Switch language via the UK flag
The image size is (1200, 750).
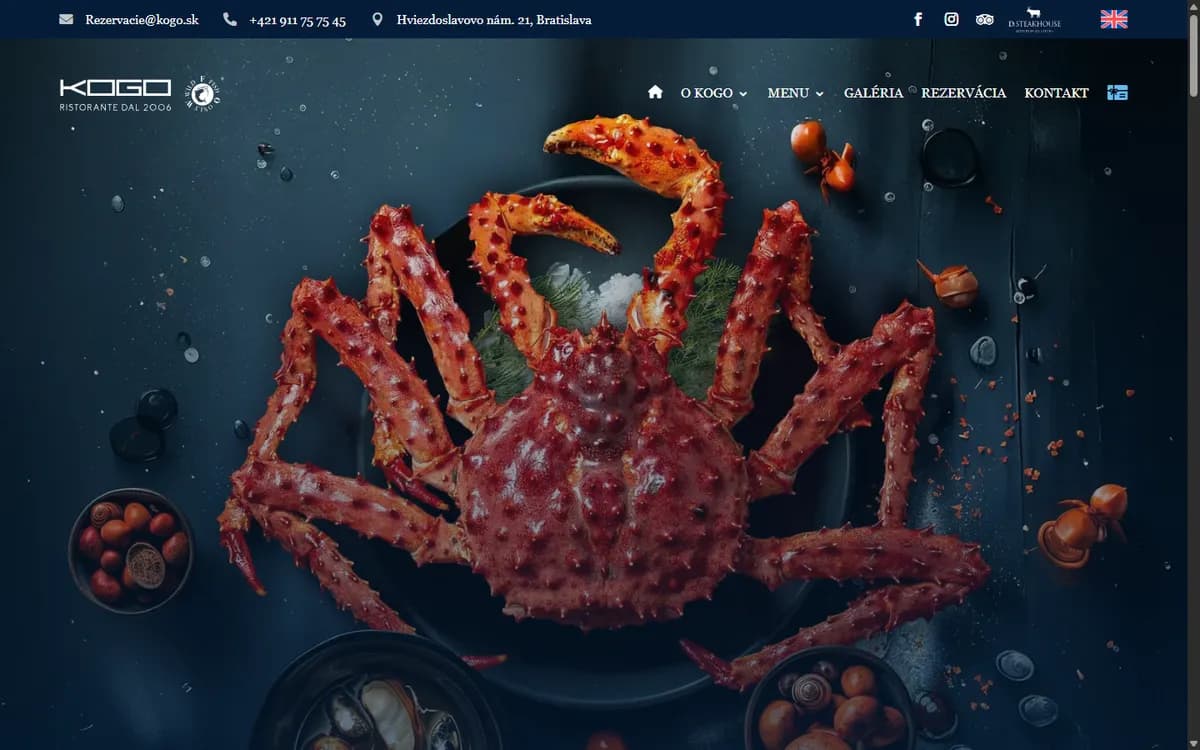pos(1114,19)
